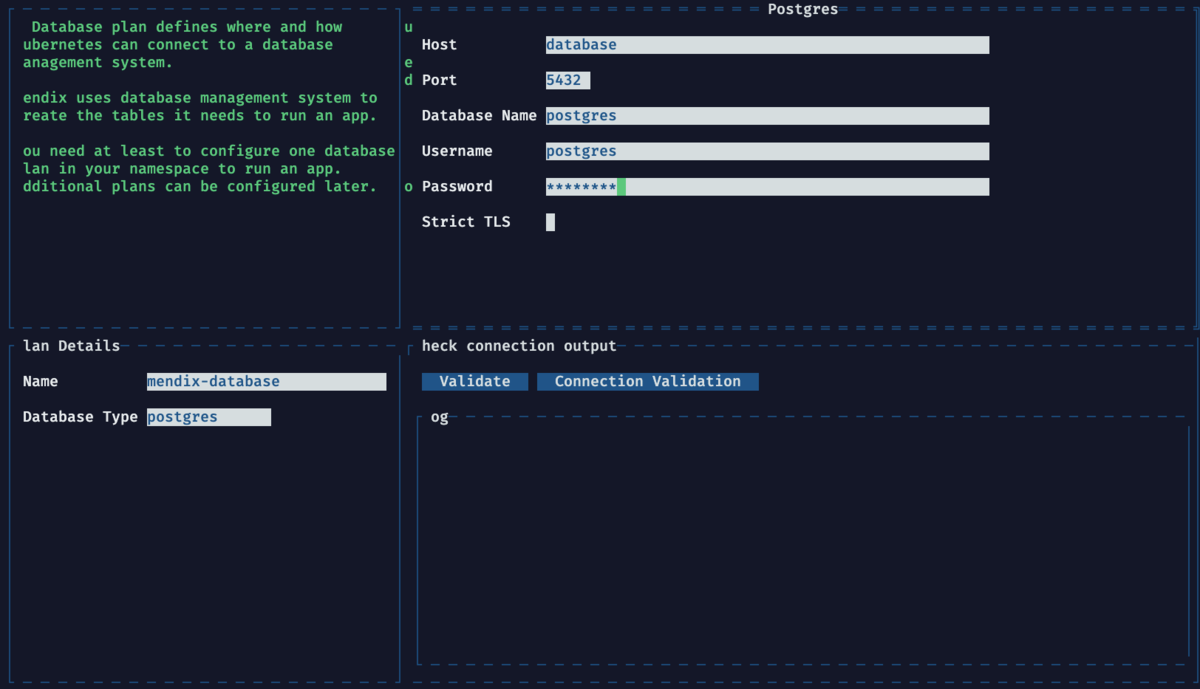This screenshot has width=1200, height=689.
Task: Click the Name label in Plan Details
Action: point(40,381)
